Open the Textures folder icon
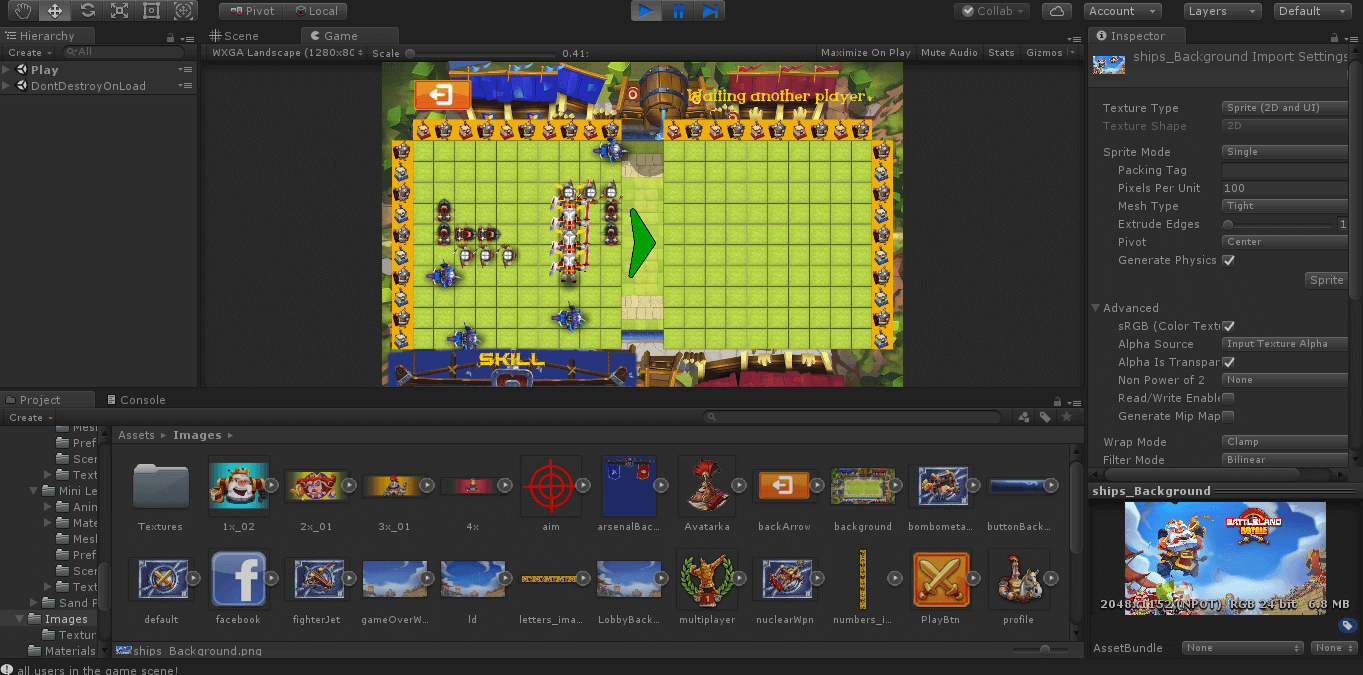The width and height of the screenshot is (1363, 675). coord(160,486)
